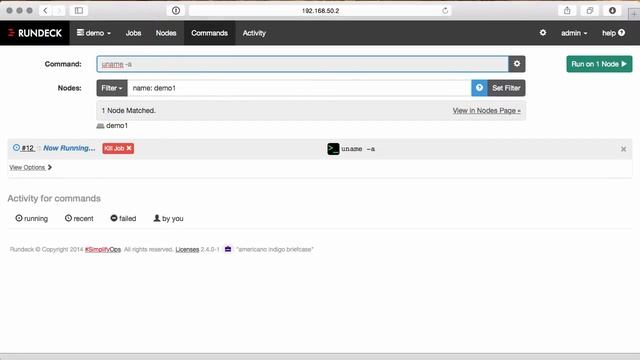640x360 pixels.
Task: Open the browser downloads icon
Action: (612, 11)
